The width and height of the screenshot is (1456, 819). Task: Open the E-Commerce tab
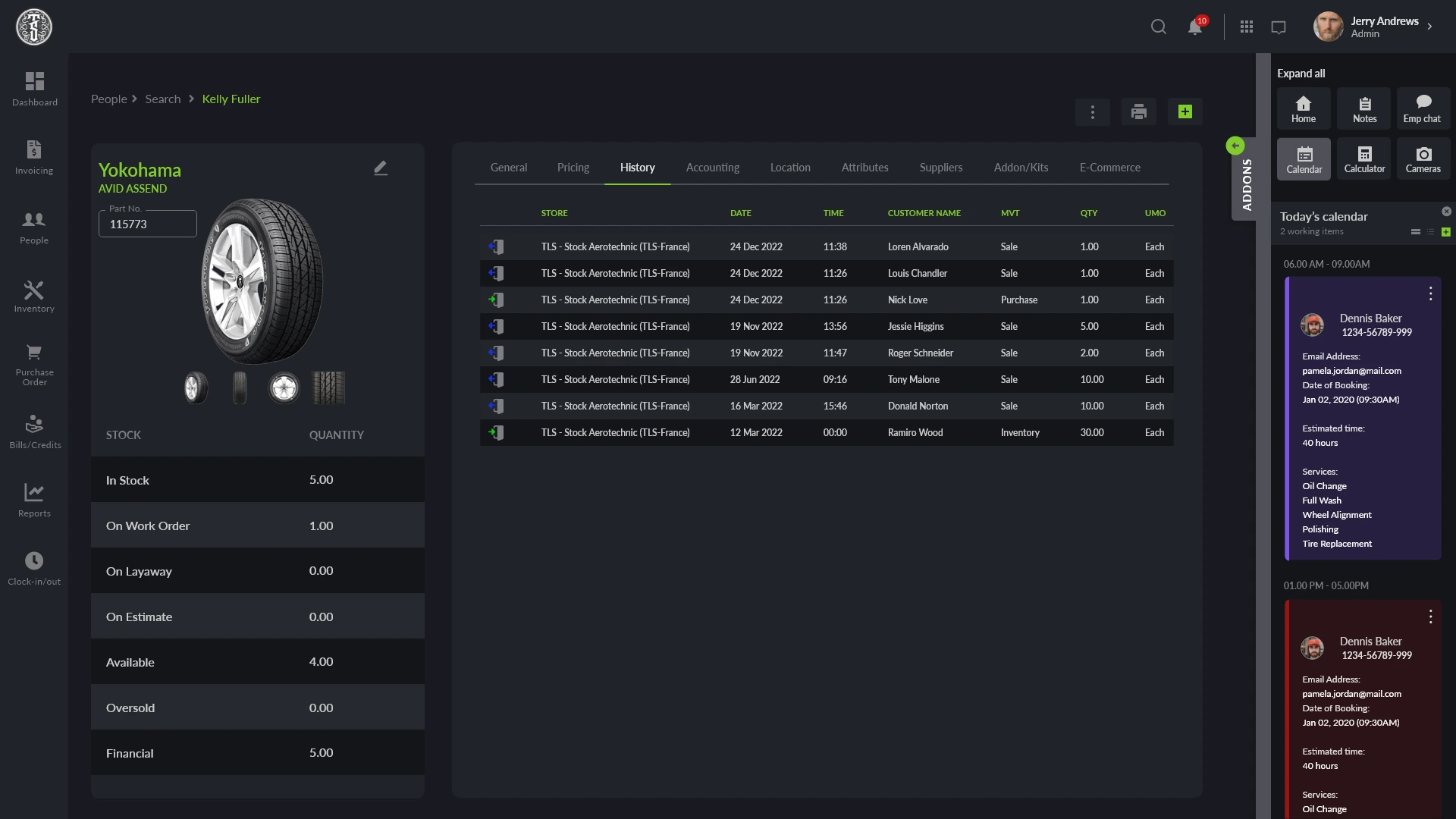1109,168
